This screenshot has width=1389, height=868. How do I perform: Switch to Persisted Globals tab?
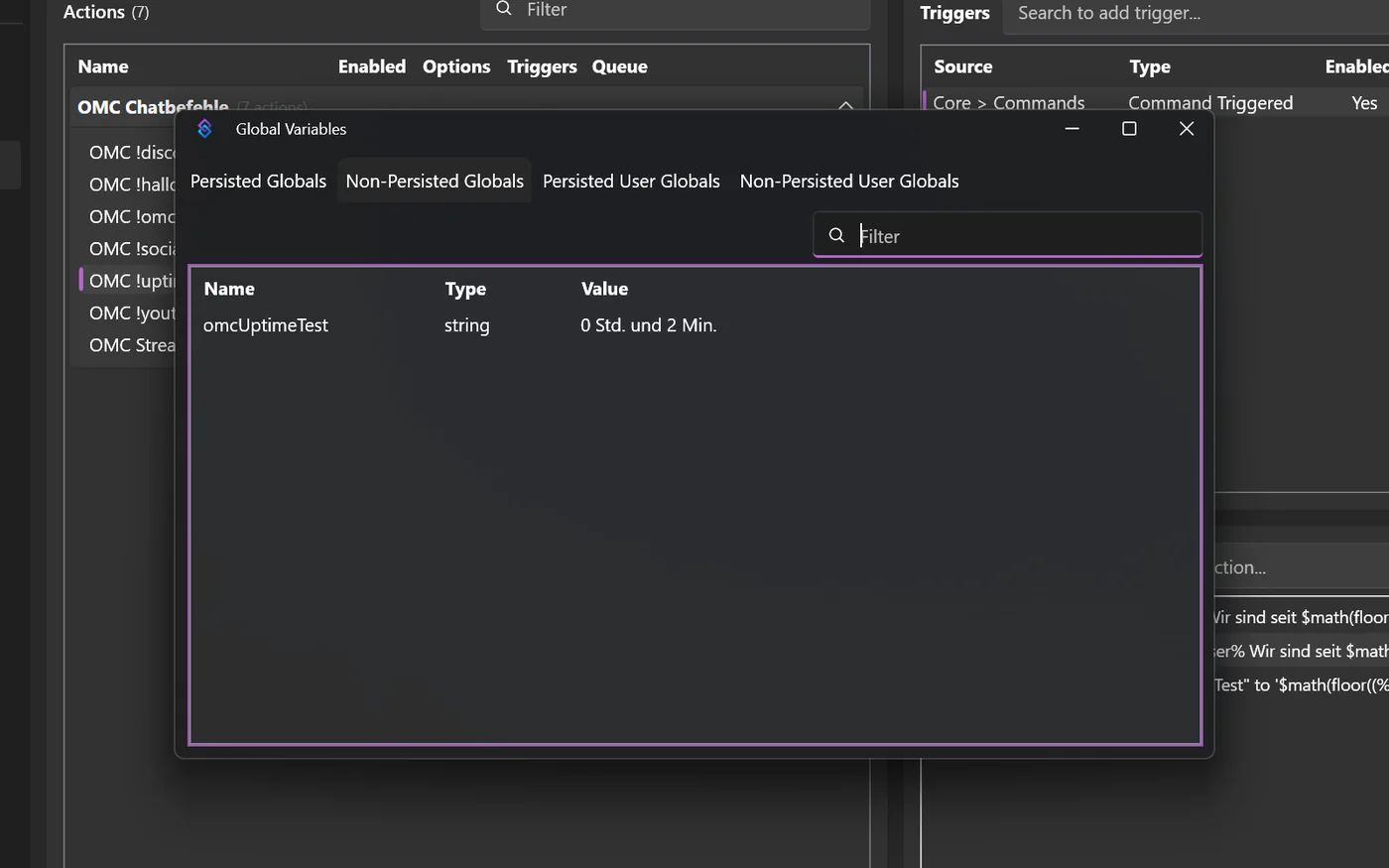click(x=258, y=182)
